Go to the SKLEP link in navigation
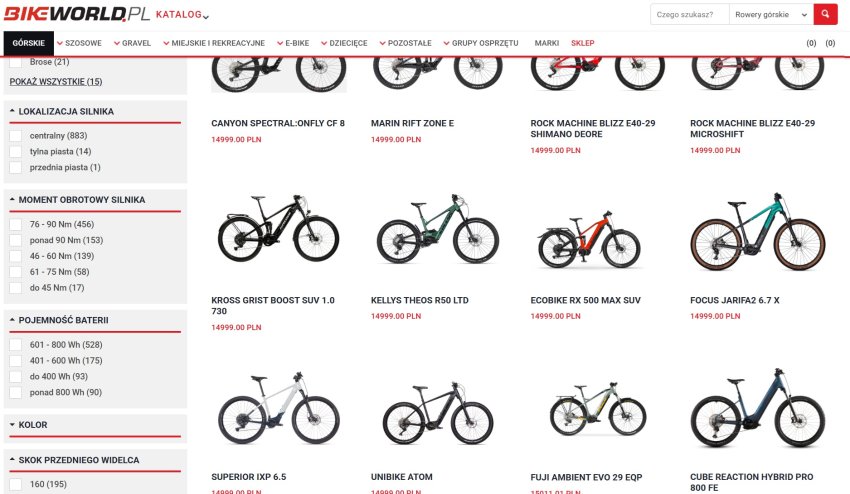 pos(583,43)
